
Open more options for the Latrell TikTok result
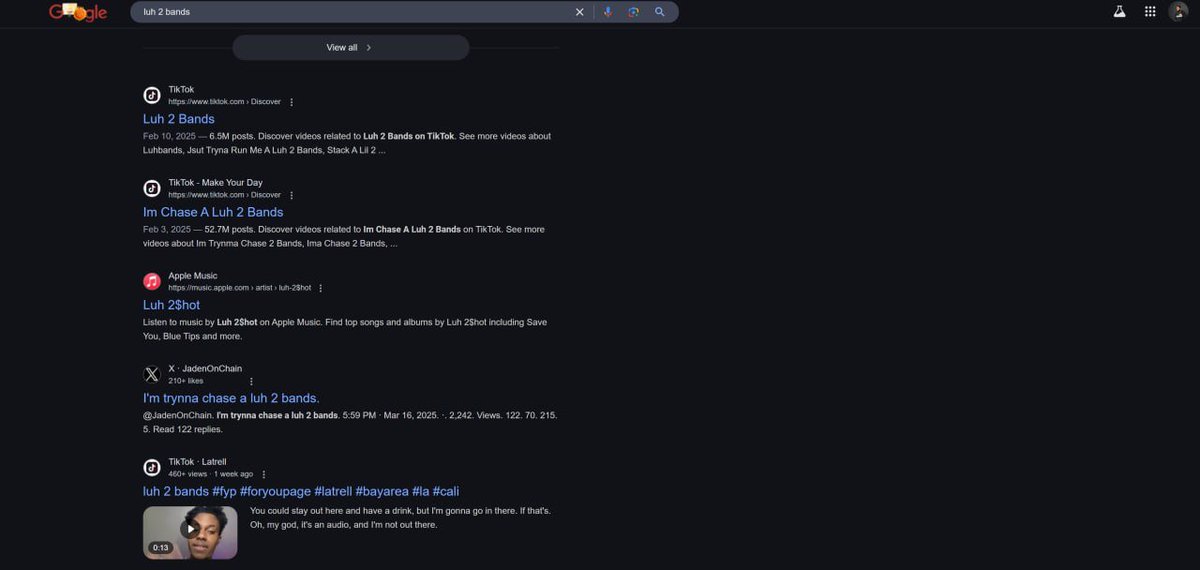264,474
